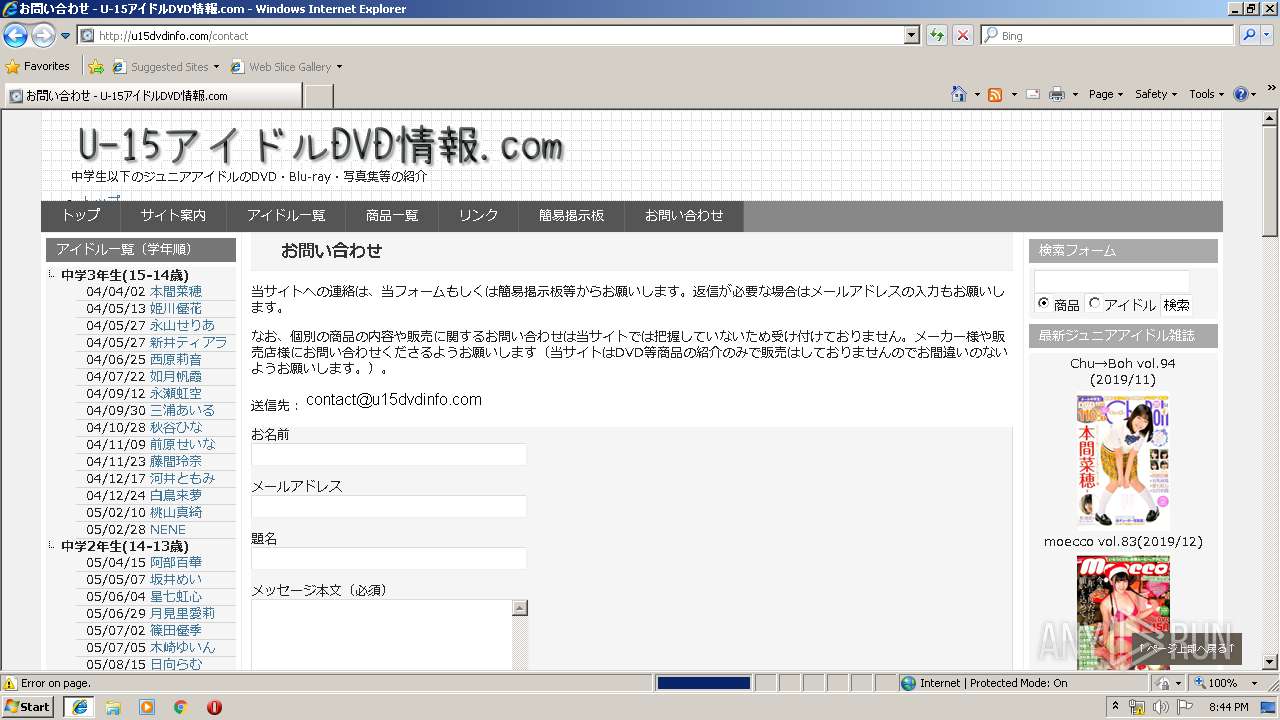Click the 題名 input field
The height and width of the screenshot is (720, 1280).
388,559
